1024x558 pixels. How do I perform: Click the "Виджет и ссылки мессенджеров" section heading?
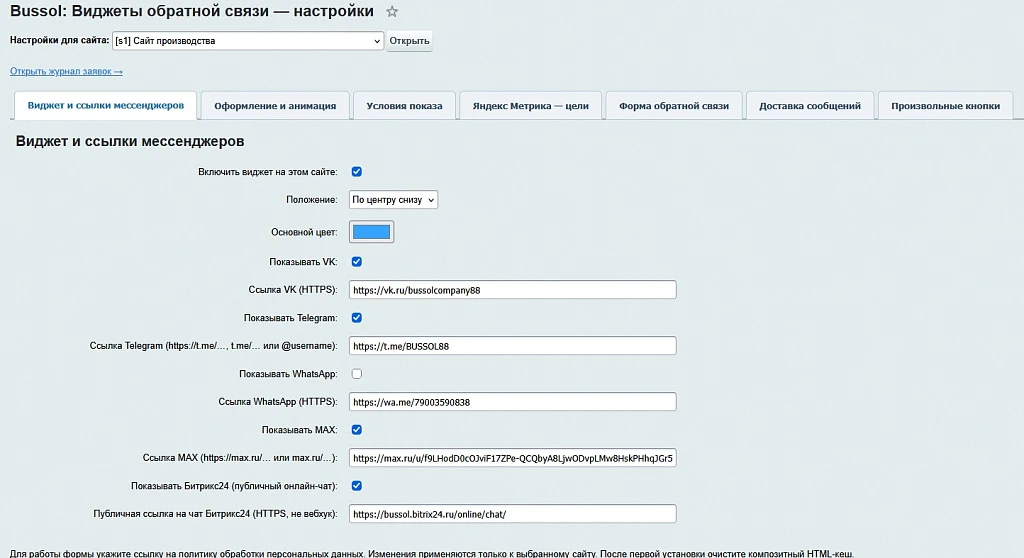point(130,141)
